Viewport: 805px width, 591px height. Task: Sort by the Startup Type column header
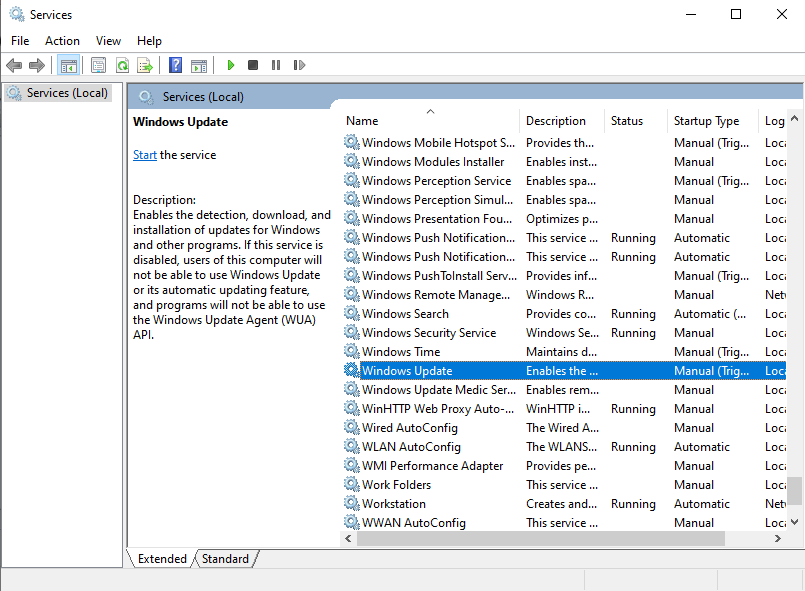706,121
